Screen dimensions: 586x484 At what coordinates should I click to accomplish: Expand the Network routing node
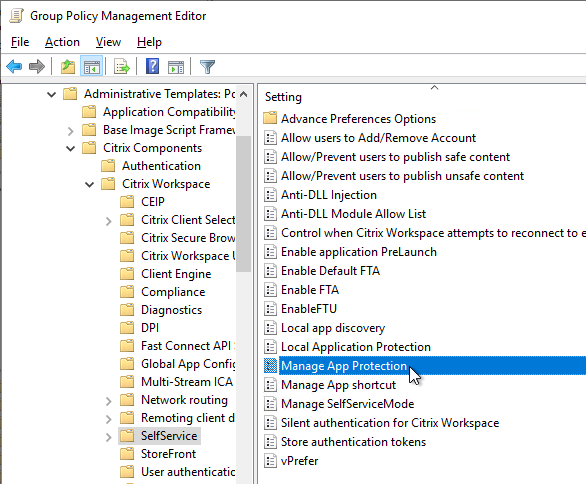click(x=109, y=401)
